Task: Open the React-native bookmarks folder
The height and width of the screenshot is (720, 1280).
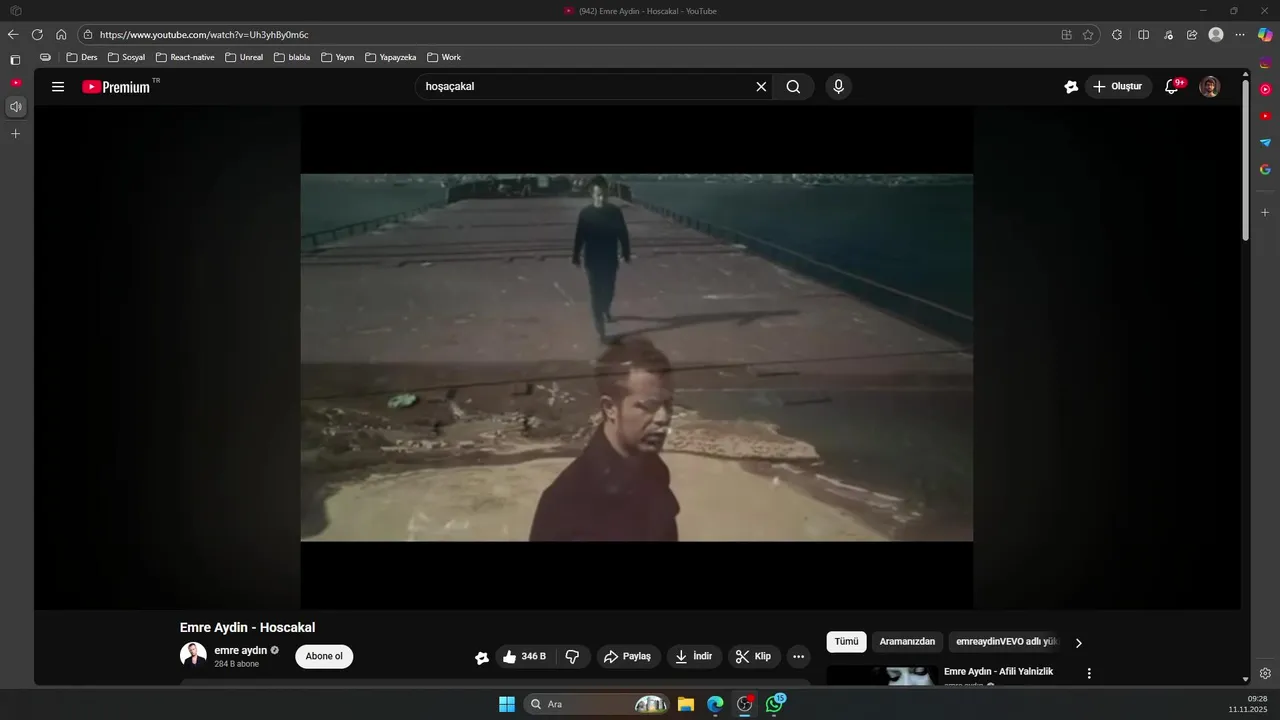Action: pyautogui.click(x=185, y=57)
